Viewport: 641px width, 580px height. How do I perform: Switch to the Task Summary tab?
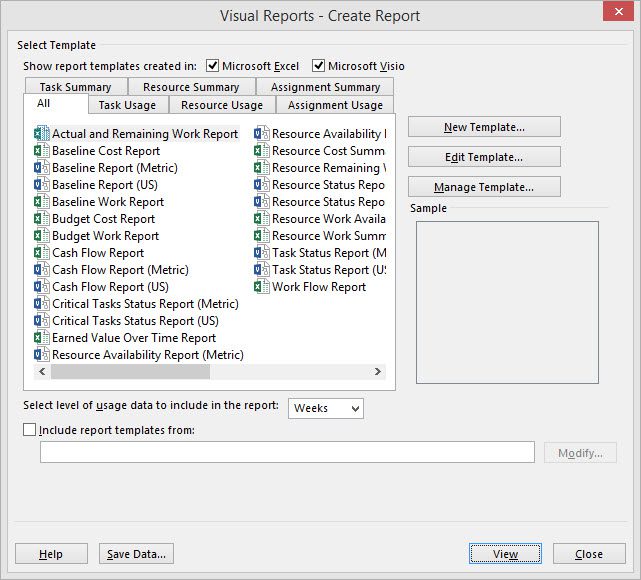(76, 87)
